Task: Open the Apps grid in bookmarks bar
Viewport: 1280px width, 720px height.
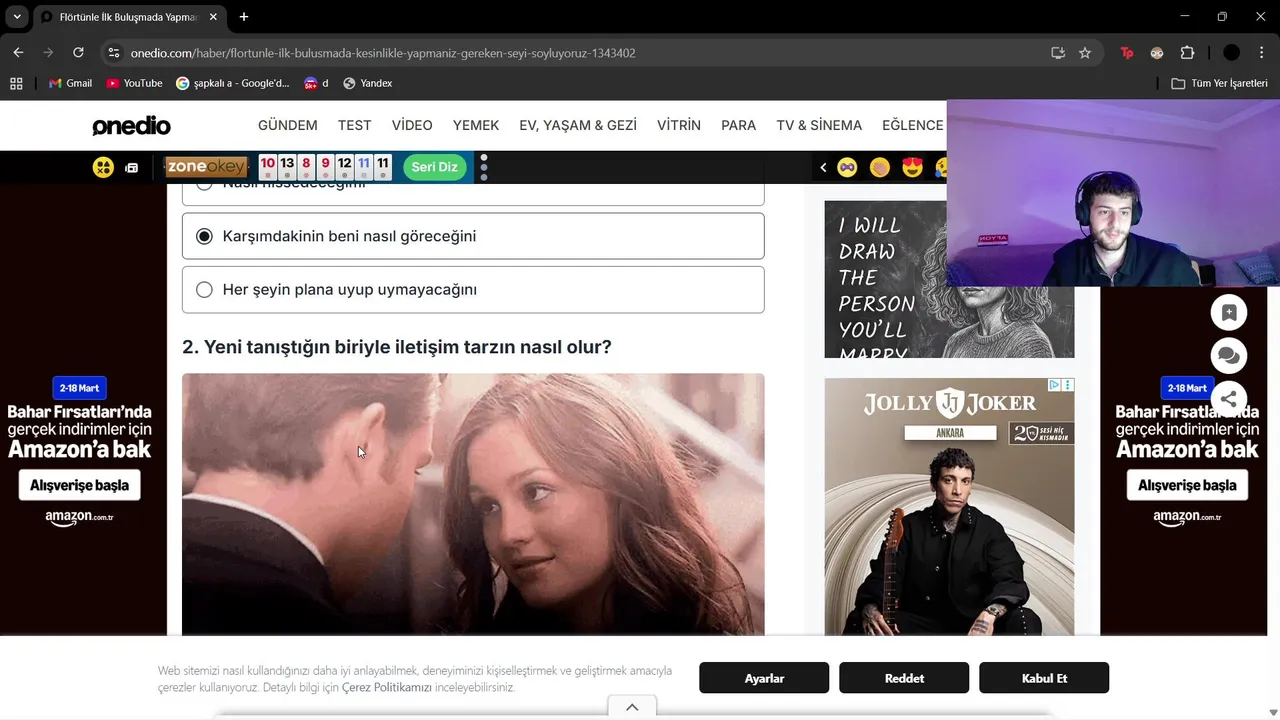Action: [x=16, y=83]
